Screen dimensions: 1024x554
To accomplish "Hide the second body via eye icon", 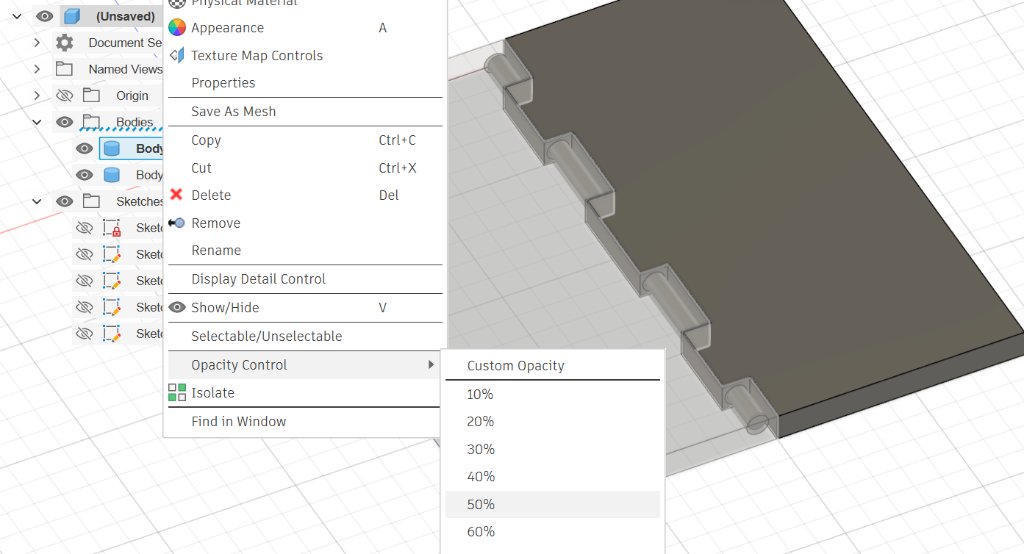I will click(x=84, y=175).
